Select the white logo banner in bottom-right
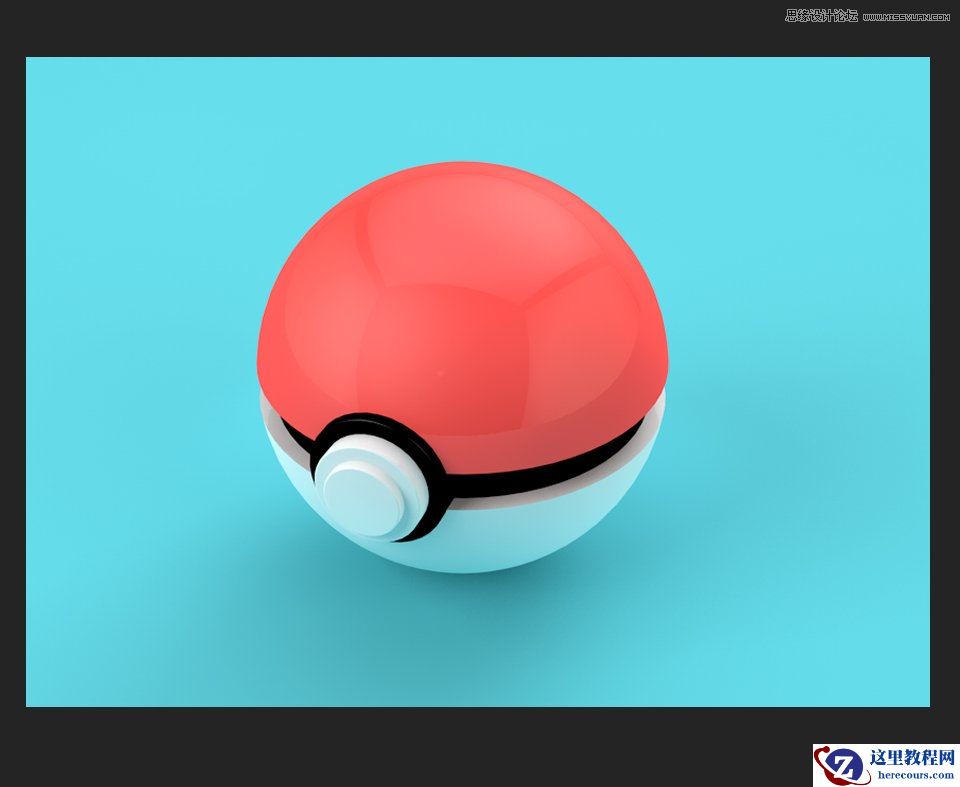Viewport: 960px width, 787px height. click(885, 767)
